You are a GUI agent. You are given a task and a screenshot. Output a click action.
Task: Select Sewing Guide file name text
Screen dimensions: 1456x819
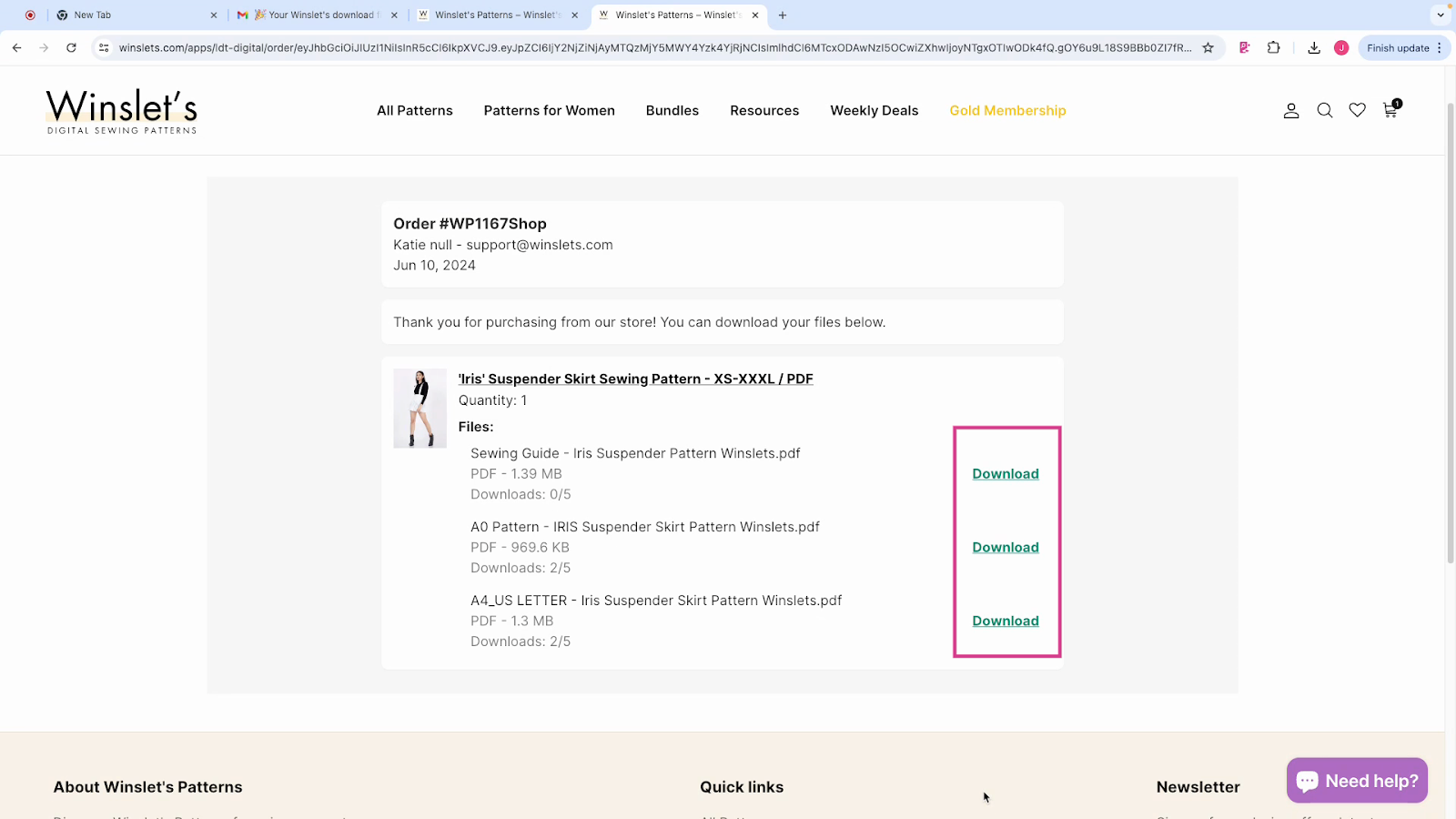point(635,453)
